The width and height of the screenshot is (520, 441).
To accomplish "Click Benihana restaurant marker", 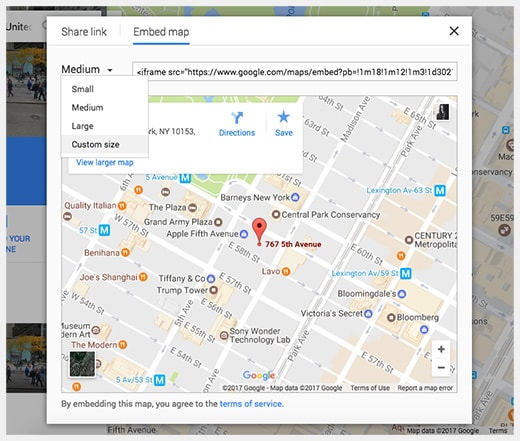I will [125, 253].
